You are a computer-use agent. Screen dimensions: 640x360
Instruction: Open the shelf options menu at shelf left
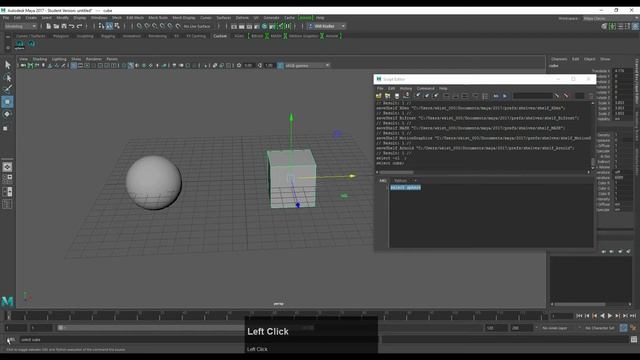[x=8, y=47]
